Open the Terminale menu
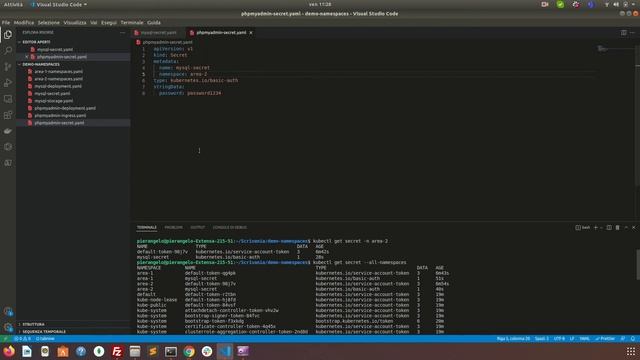Screen dimensions: 640x360 coord(132,22)
